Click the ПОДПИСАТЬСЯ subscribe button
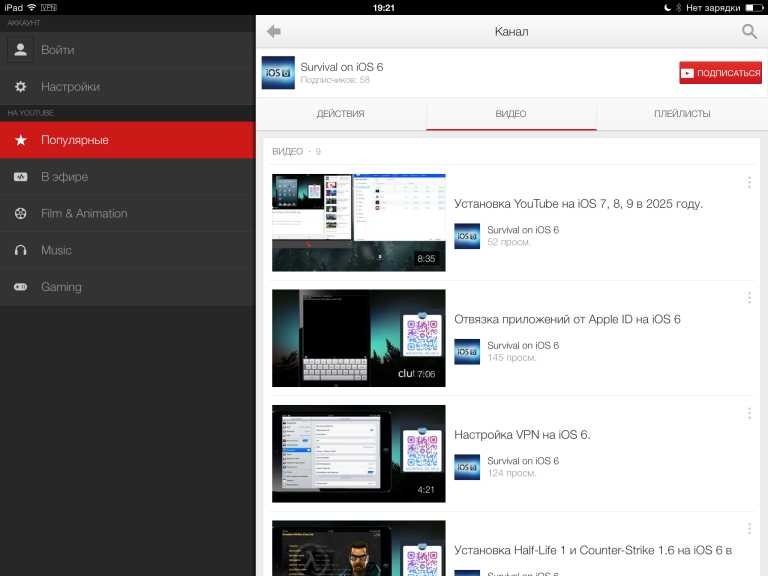The width and height of the screenshot is (768, 576). pos(720,72)
